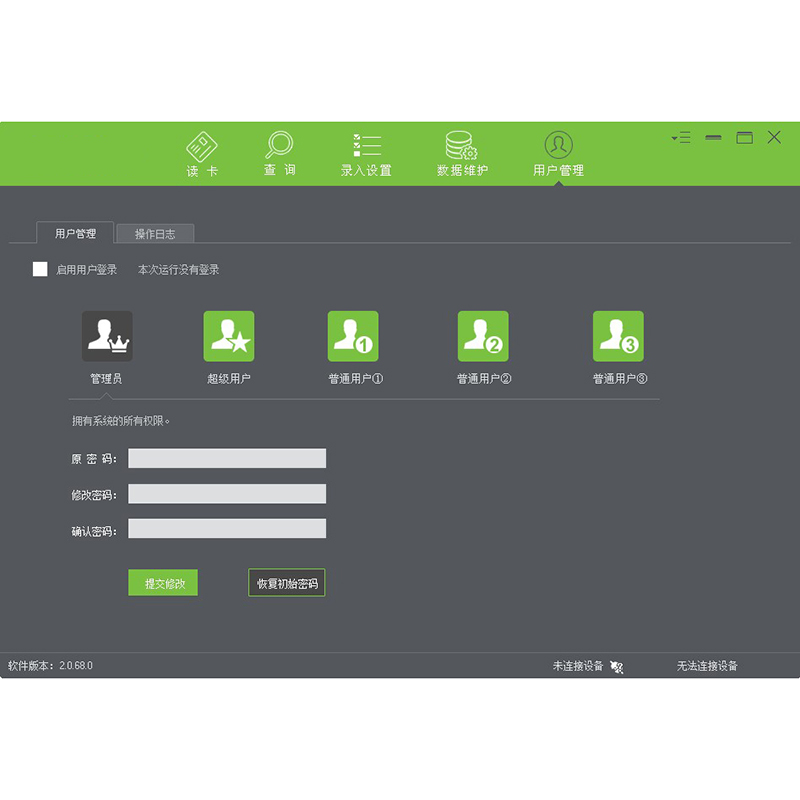The image size is (800, 800).
Task: Pick the 普通用户② user icon
Action: (x=483, y=337)
